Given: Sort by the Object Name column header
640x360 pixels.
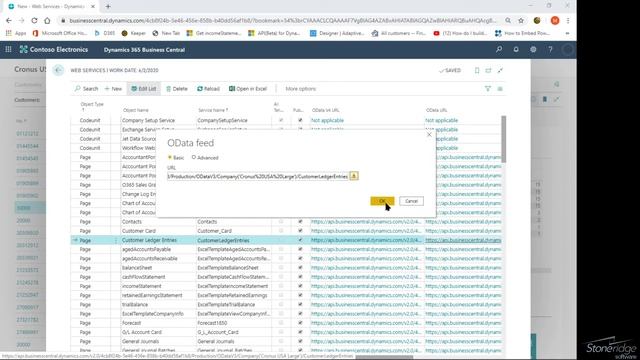Looking at the screenshot, I should (136, 110).
